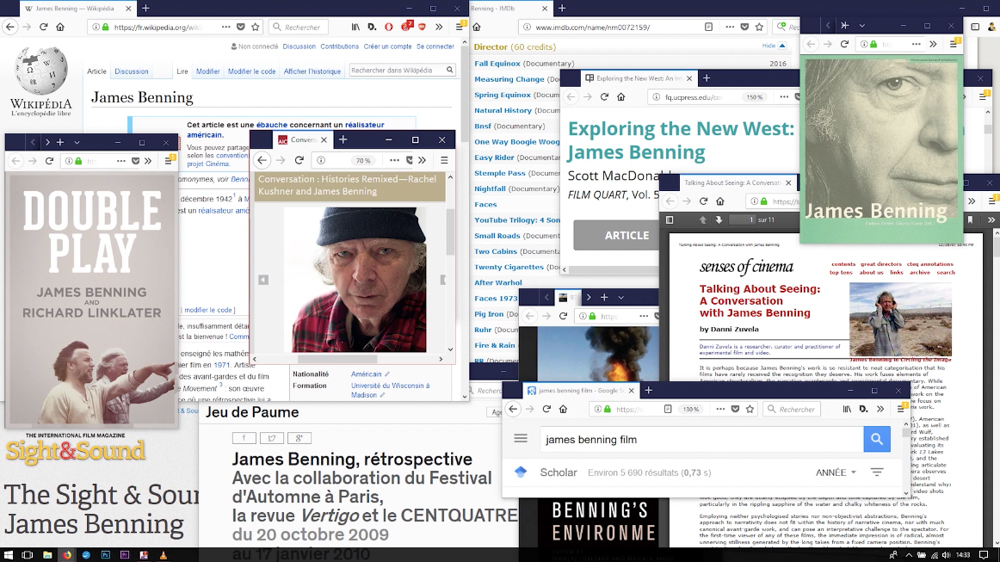Open the Library icon in Wikipedia window toolbar
This screenshot has height=562, width=1000.
click(355, 27)
